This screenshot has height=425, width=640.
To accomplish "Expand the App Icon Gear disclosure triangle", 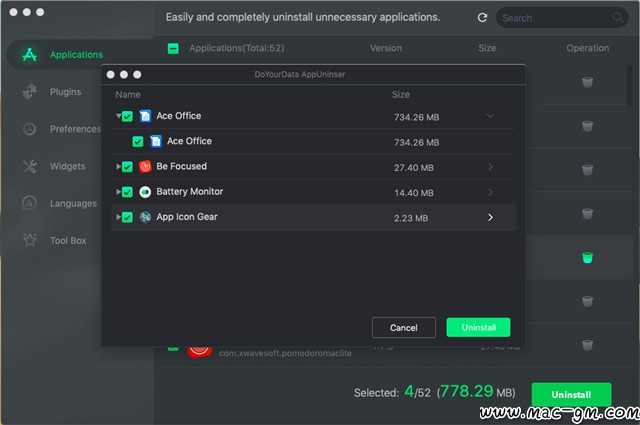I will pyautogui.click(x=118, y=217).
